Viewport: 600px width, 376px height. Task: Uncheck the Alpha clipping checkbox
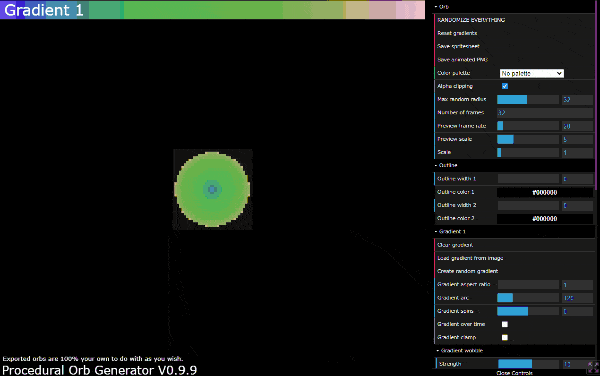pos(505,86)
